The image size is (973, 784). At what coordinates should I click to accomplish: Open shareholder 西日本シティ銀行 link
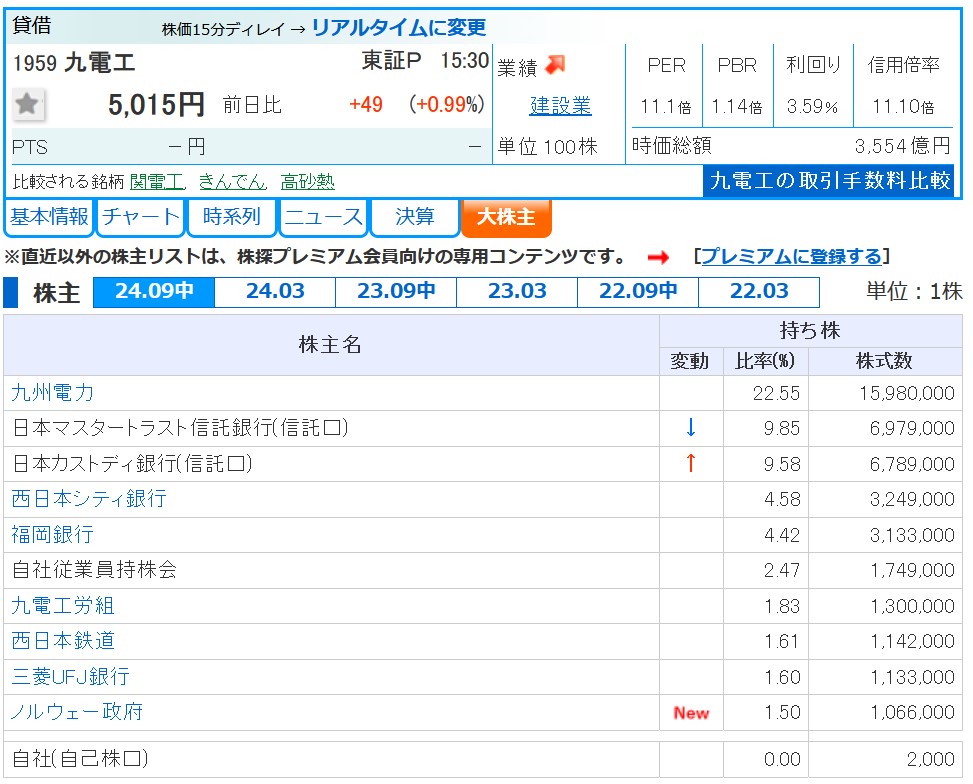point(89,499)
